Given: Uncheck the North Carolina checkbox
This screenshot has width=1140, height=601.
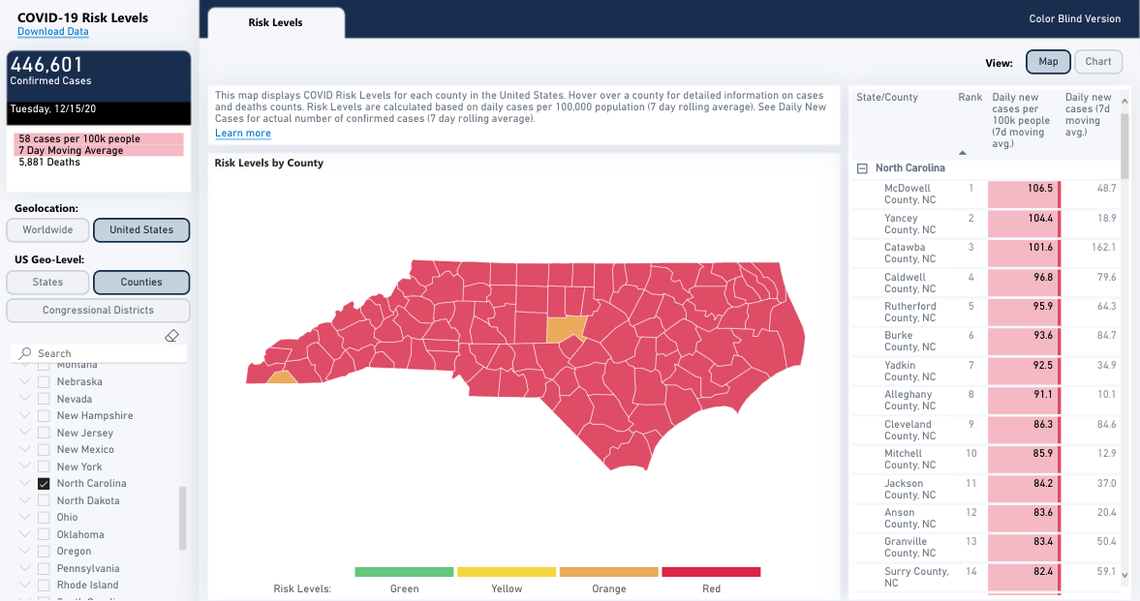Looking at the screenshot, I should tap(42, 483).
